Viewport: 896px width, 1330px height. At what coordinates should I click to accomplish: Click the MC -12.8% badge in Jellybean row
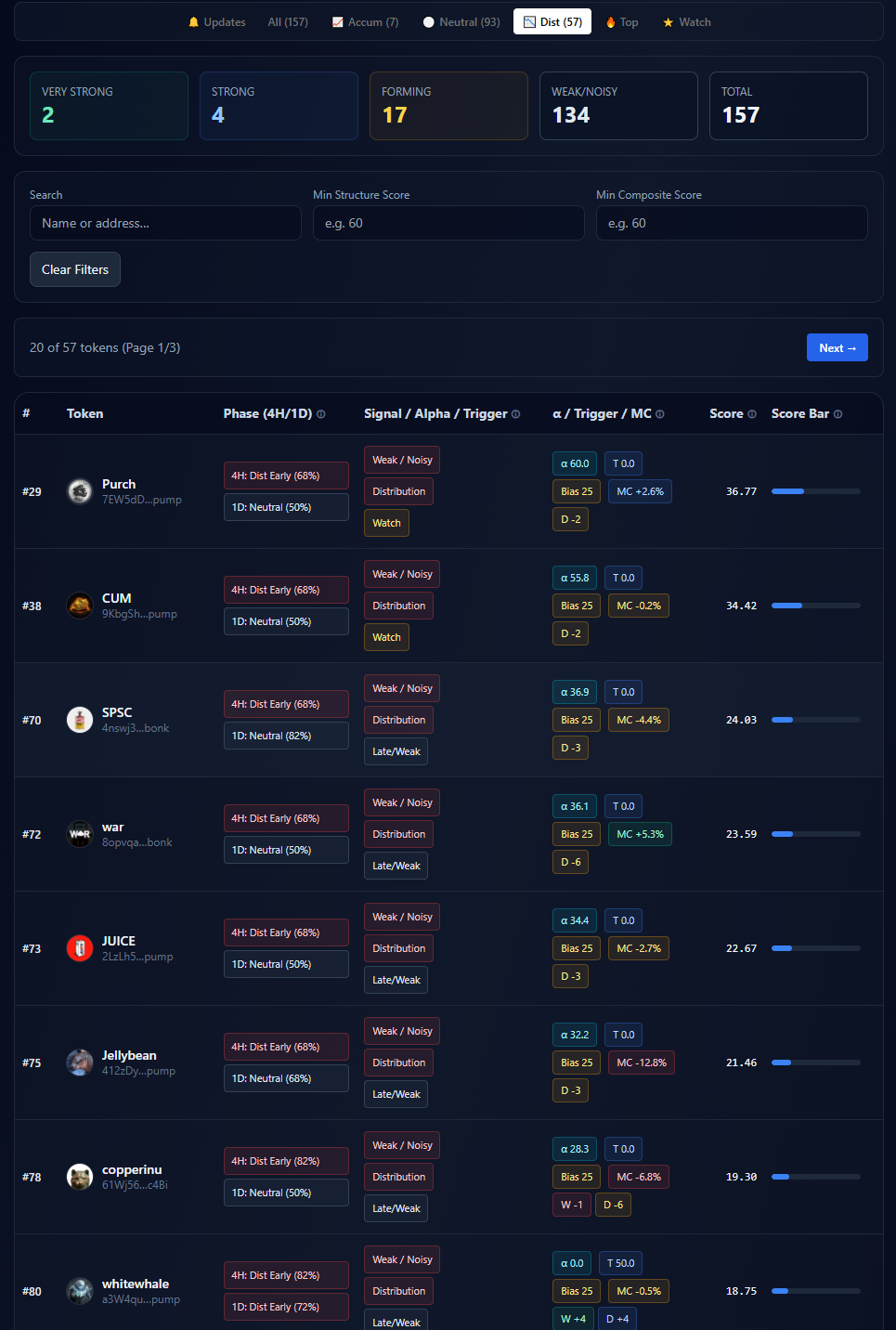pyautogui.click(x=642, y=1063)
